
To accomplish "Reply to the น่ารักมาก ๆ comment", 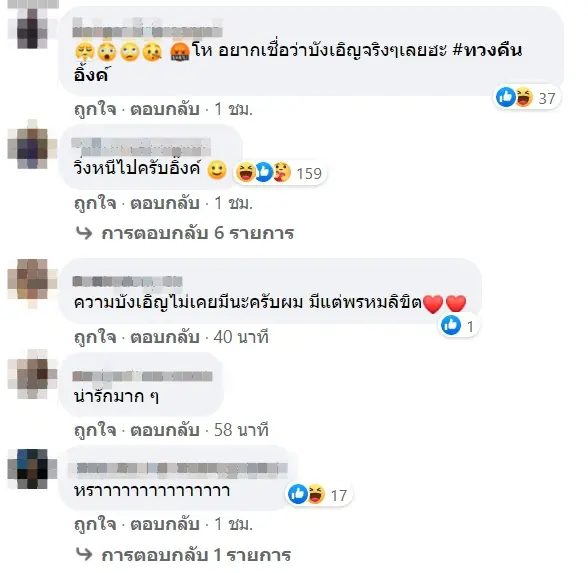I will (x=164, y=430).
